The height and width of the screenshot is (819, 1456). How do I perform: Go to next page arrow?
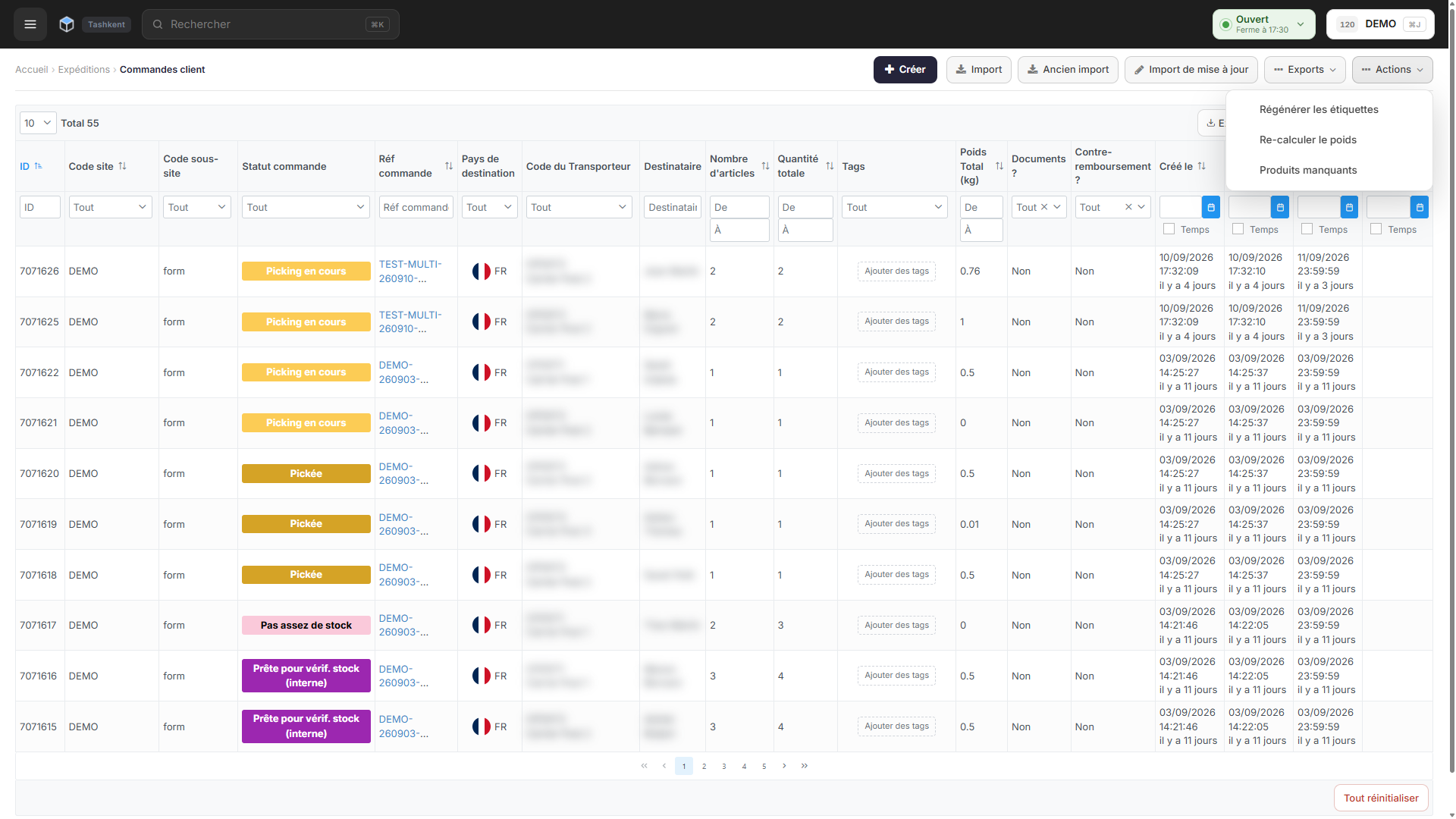[x=784, y=766]
